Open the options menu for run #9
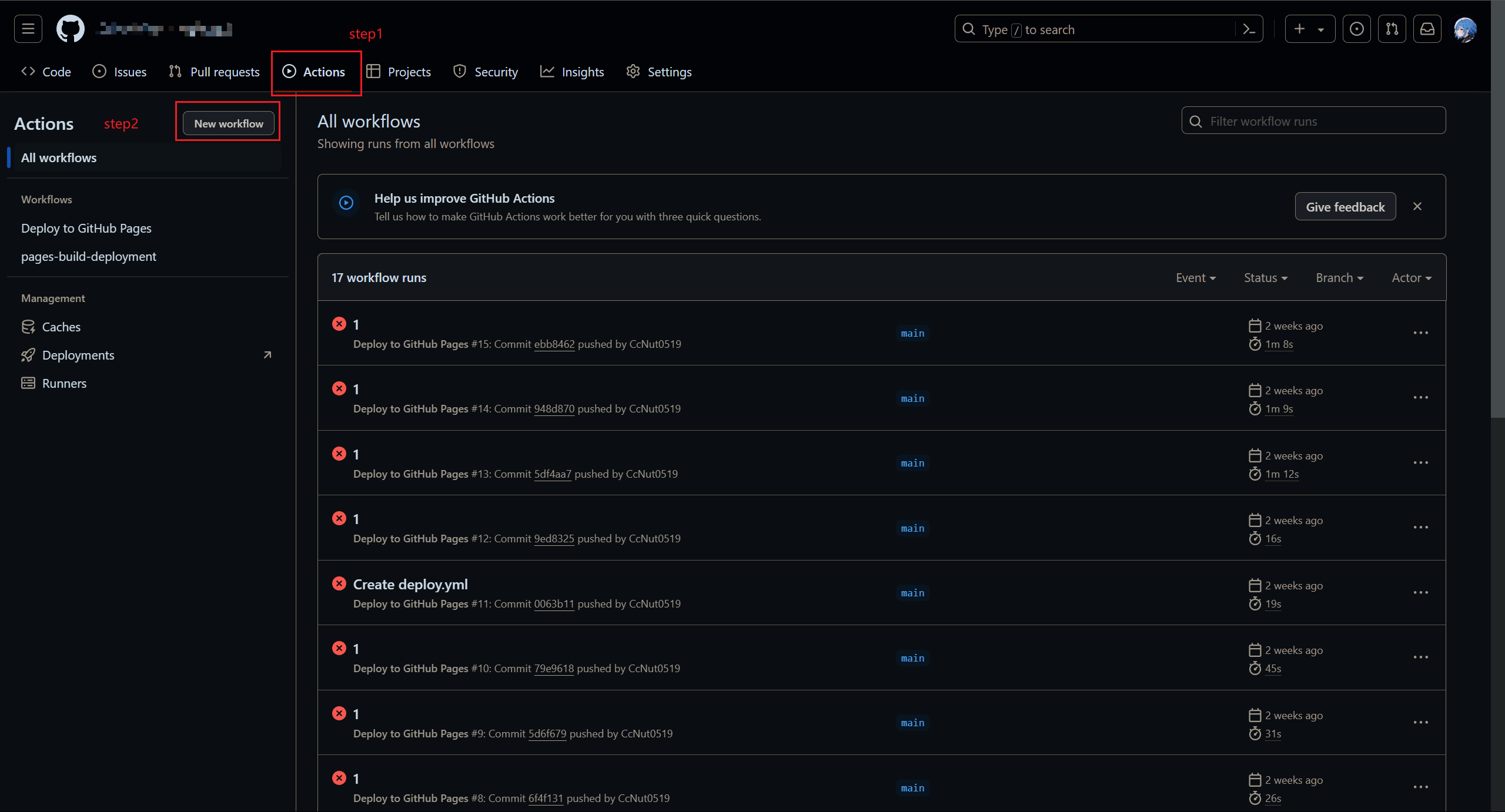1505x812 pixels. [x=1420, y=722]
